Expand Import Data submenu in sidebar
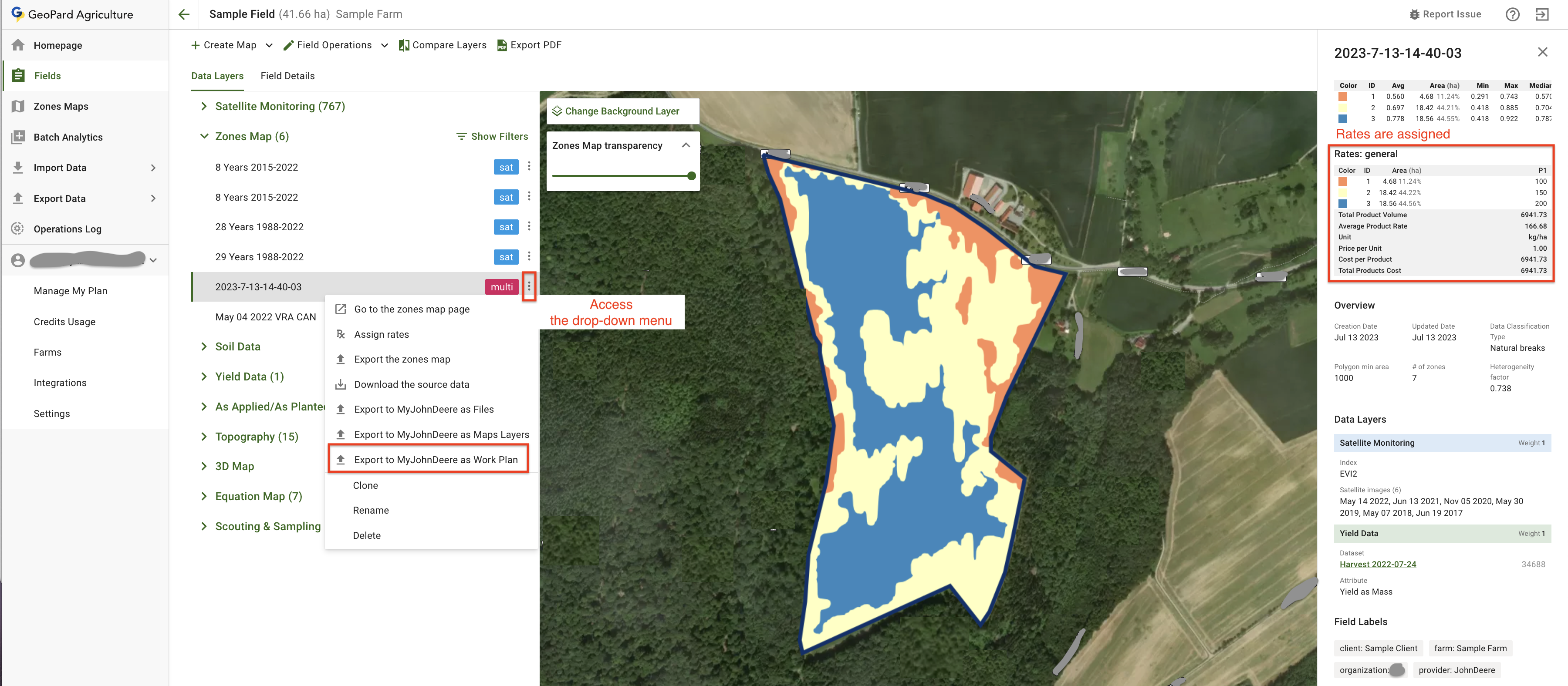The image size is (1568, 686). [x=153, y=167]
